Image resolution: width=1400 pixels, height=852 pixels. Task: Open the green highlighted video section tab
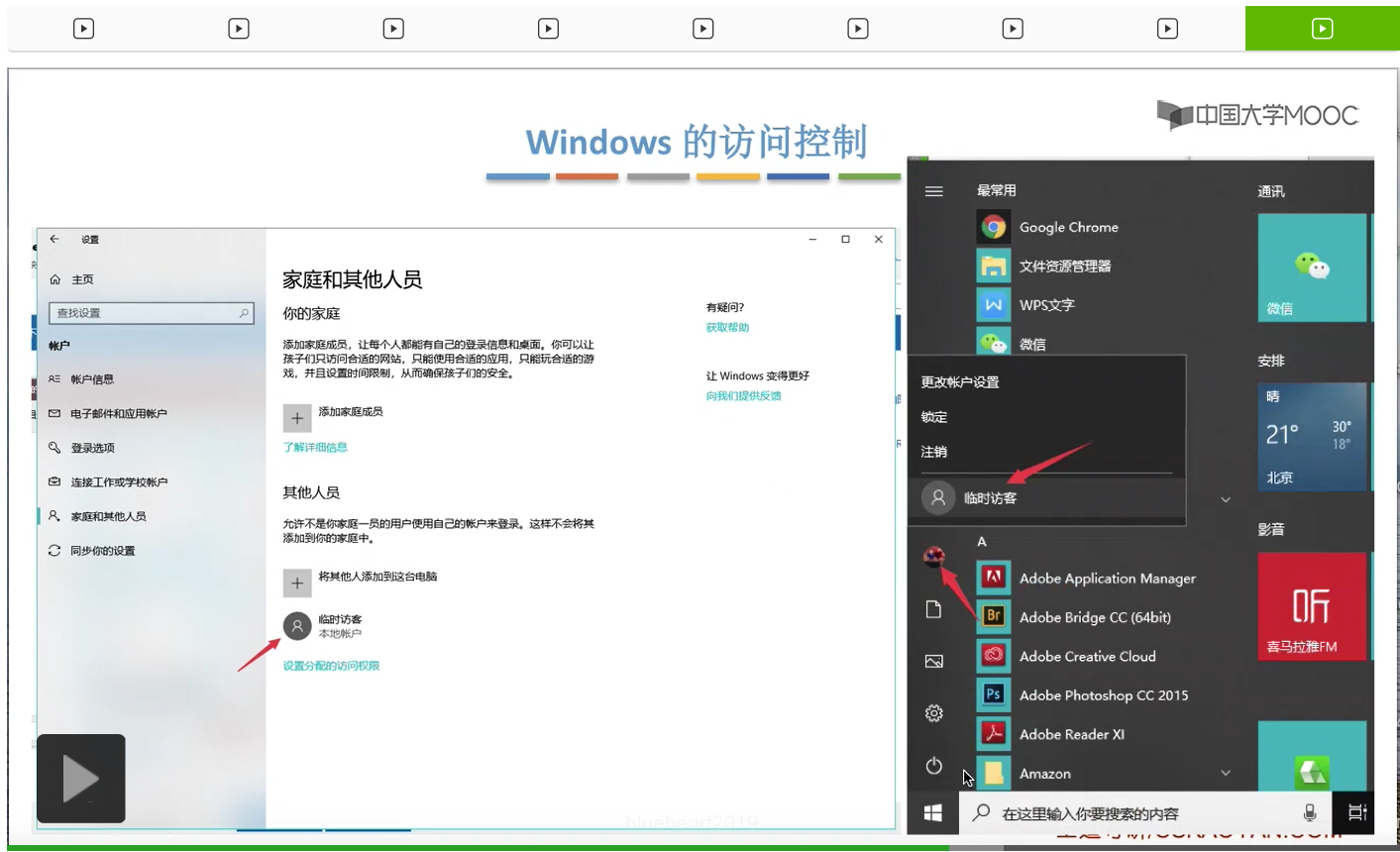click(1322, 28)
